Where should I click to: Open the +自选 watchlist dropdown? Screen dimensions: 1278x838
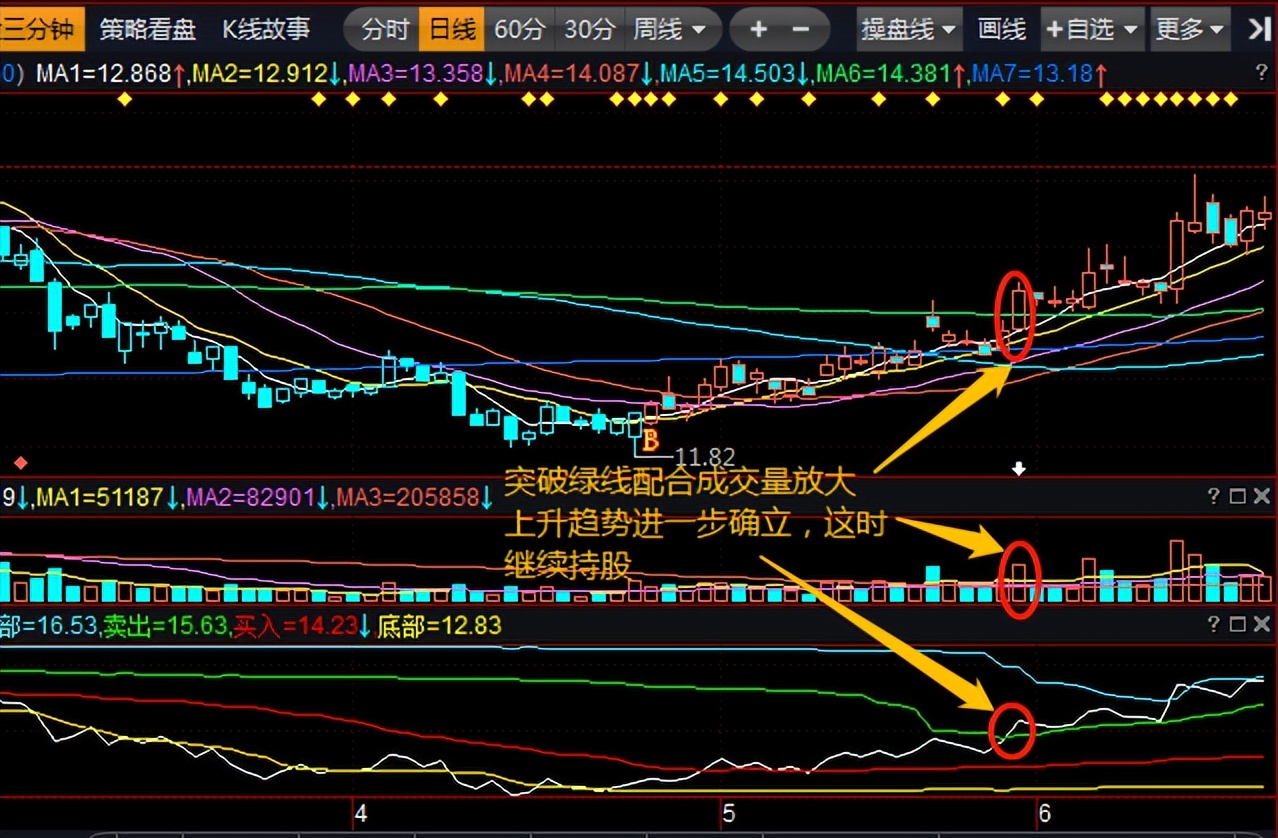click(1092, 29)
